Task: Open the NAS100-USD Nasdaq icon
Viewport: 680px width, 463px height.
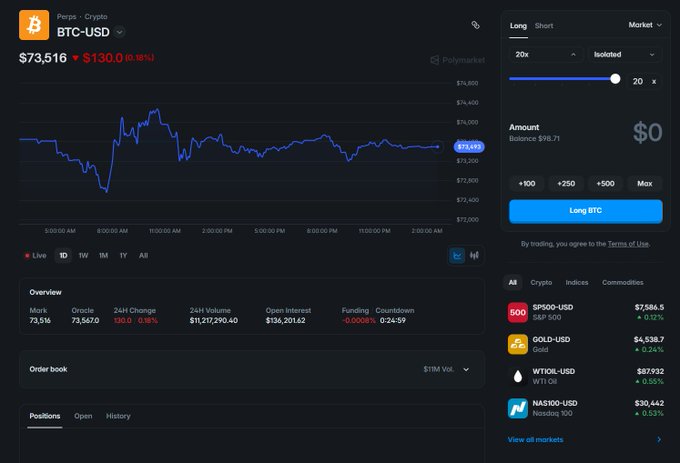Action: pos(517,408)
